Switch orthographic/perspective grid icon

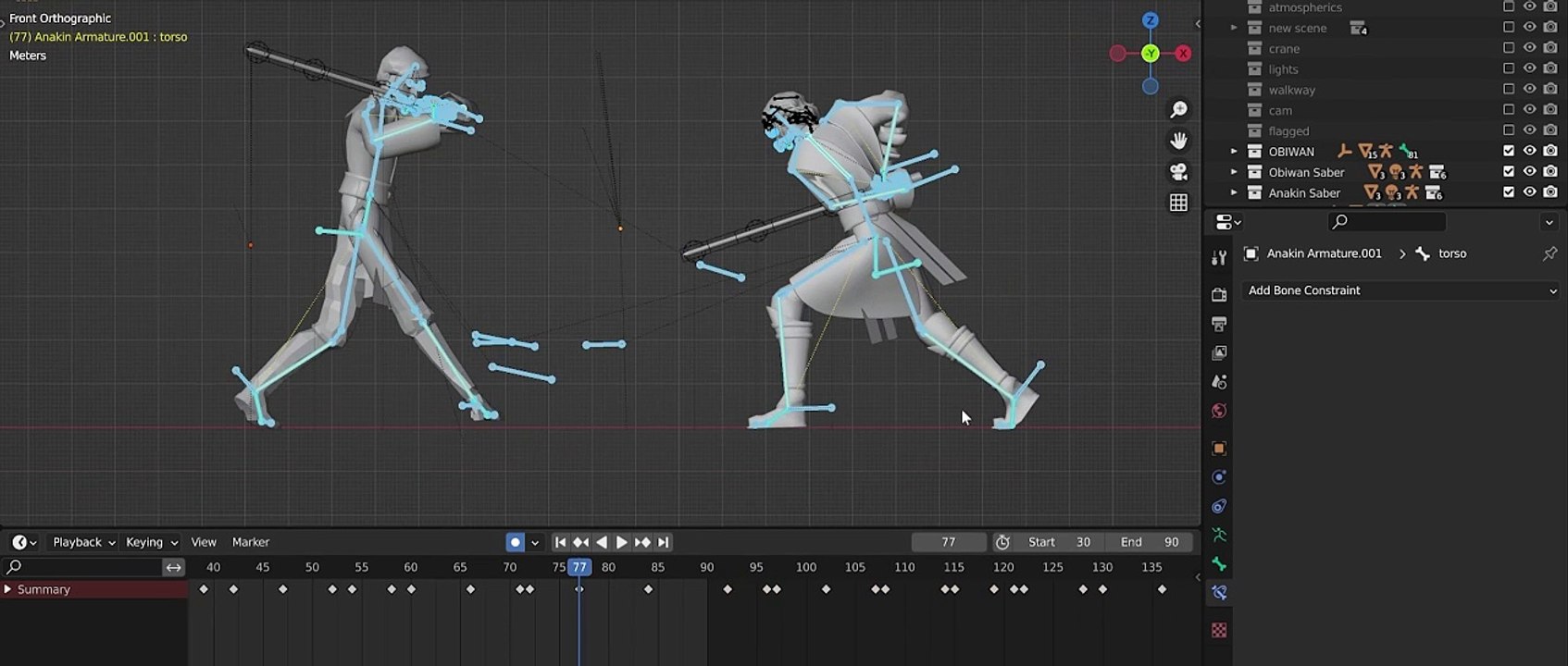pos(1178,203)
